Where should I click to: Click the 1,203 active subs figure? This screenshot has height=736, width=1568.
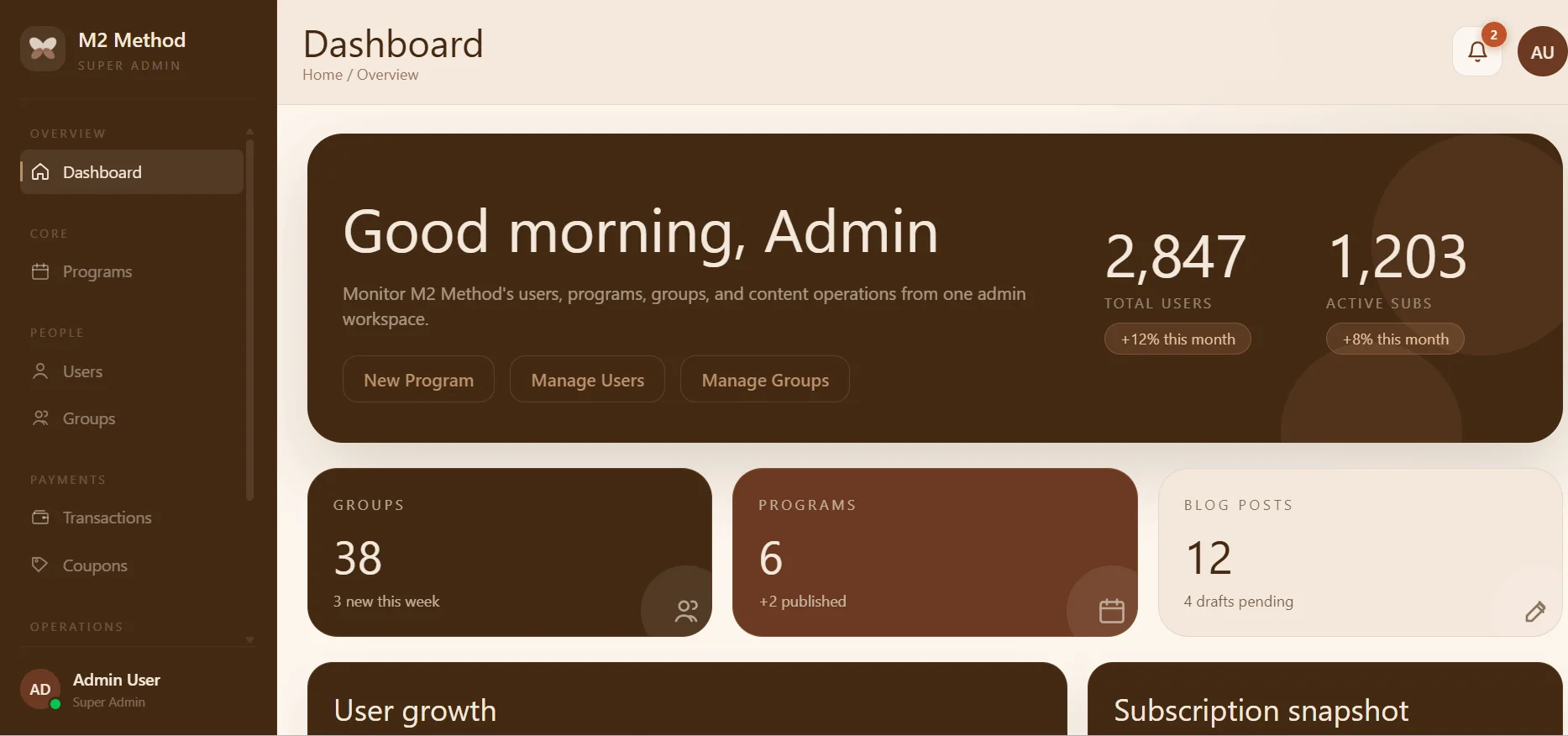point(1398,256)
